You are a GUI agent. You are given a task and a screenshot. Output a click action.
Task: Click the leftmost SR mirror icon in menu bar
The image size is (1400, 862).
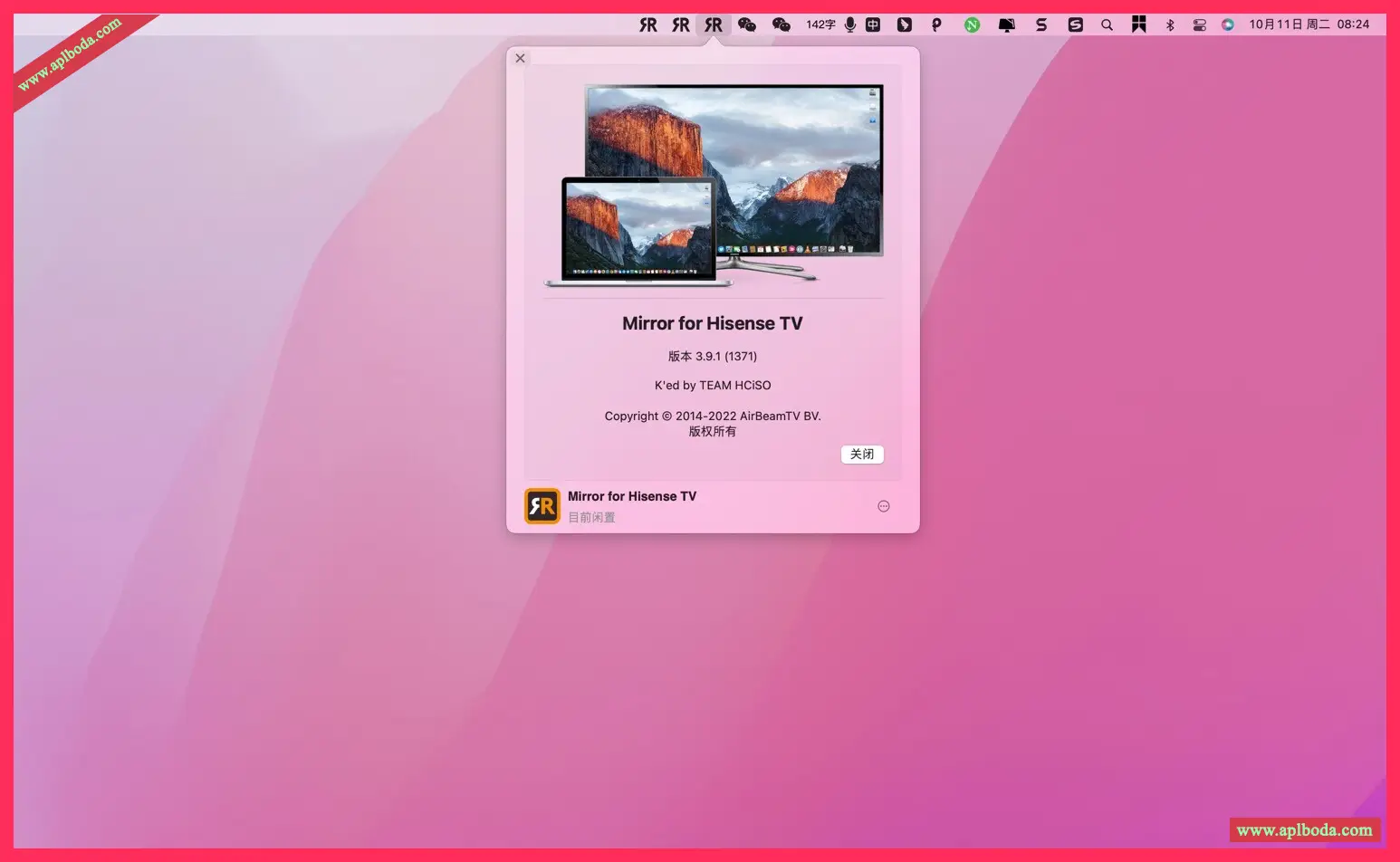[648, 24]
